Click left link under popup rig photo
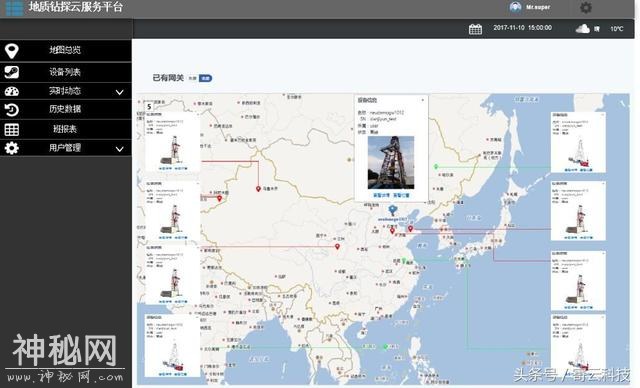The width and height of the screenshot is (640, 388). (381, 195)
